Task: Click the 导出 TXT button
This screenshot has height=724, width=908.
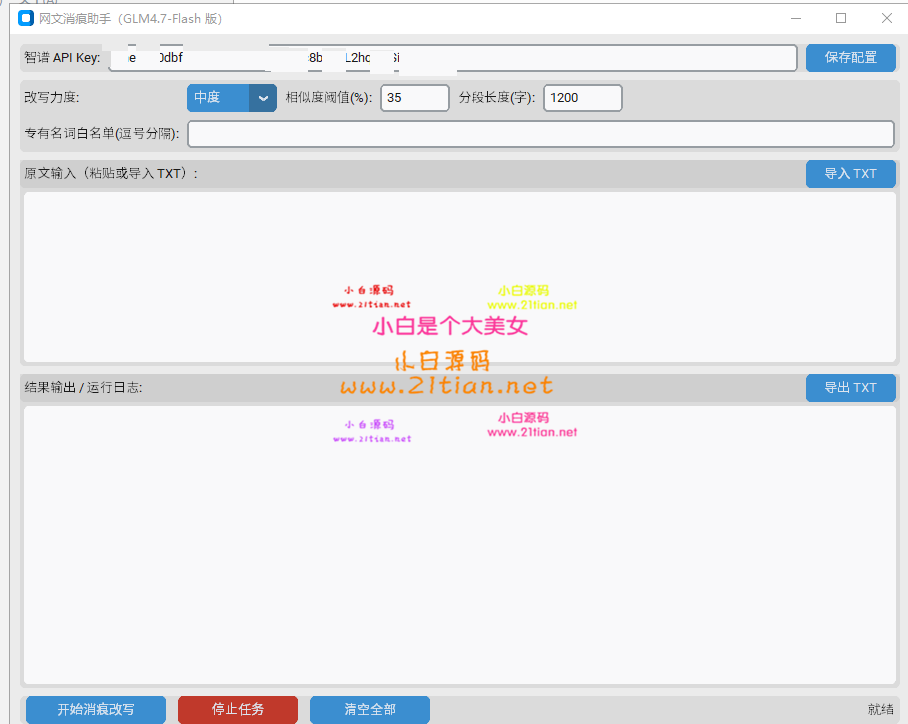Action: coord(850,388)
